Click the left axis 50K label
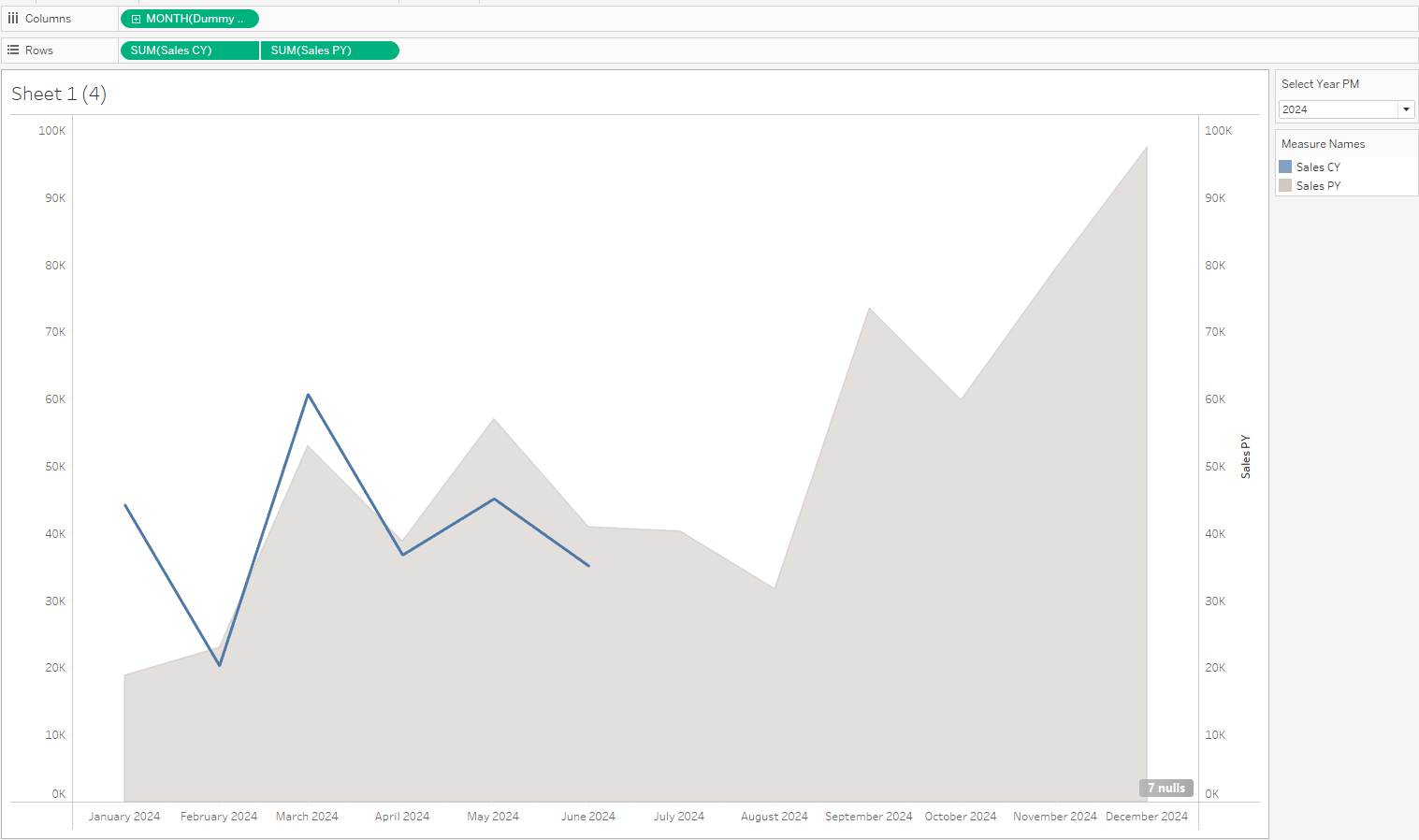Viewport: 1419px width, 840px height. [x=55, y=467]
